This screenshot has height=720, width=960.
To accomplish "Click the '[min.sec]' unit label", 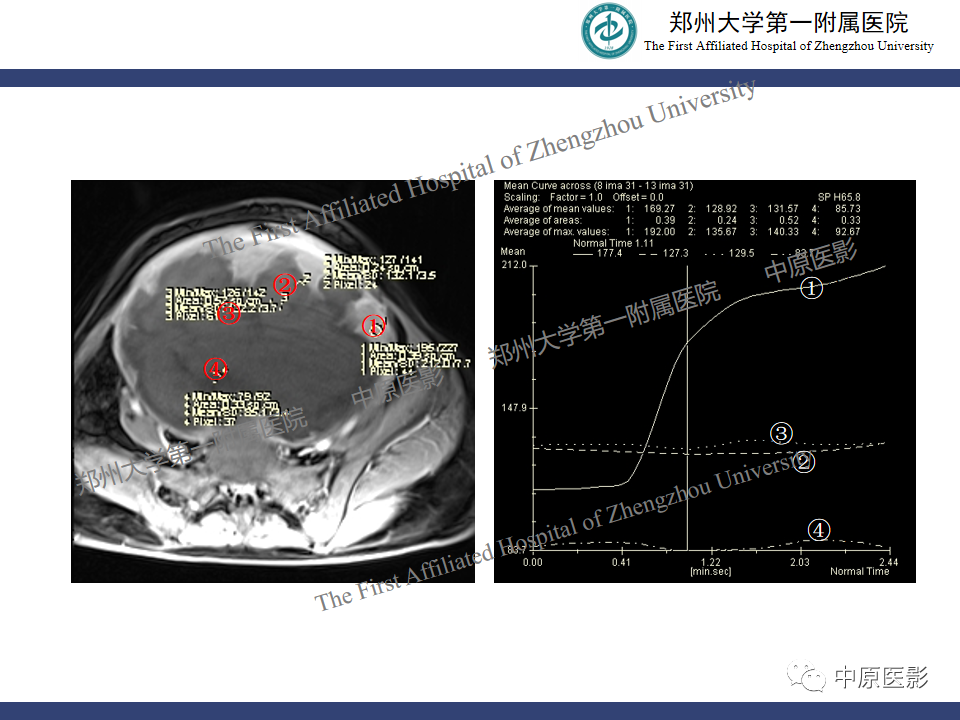I will tap(711, 572).
